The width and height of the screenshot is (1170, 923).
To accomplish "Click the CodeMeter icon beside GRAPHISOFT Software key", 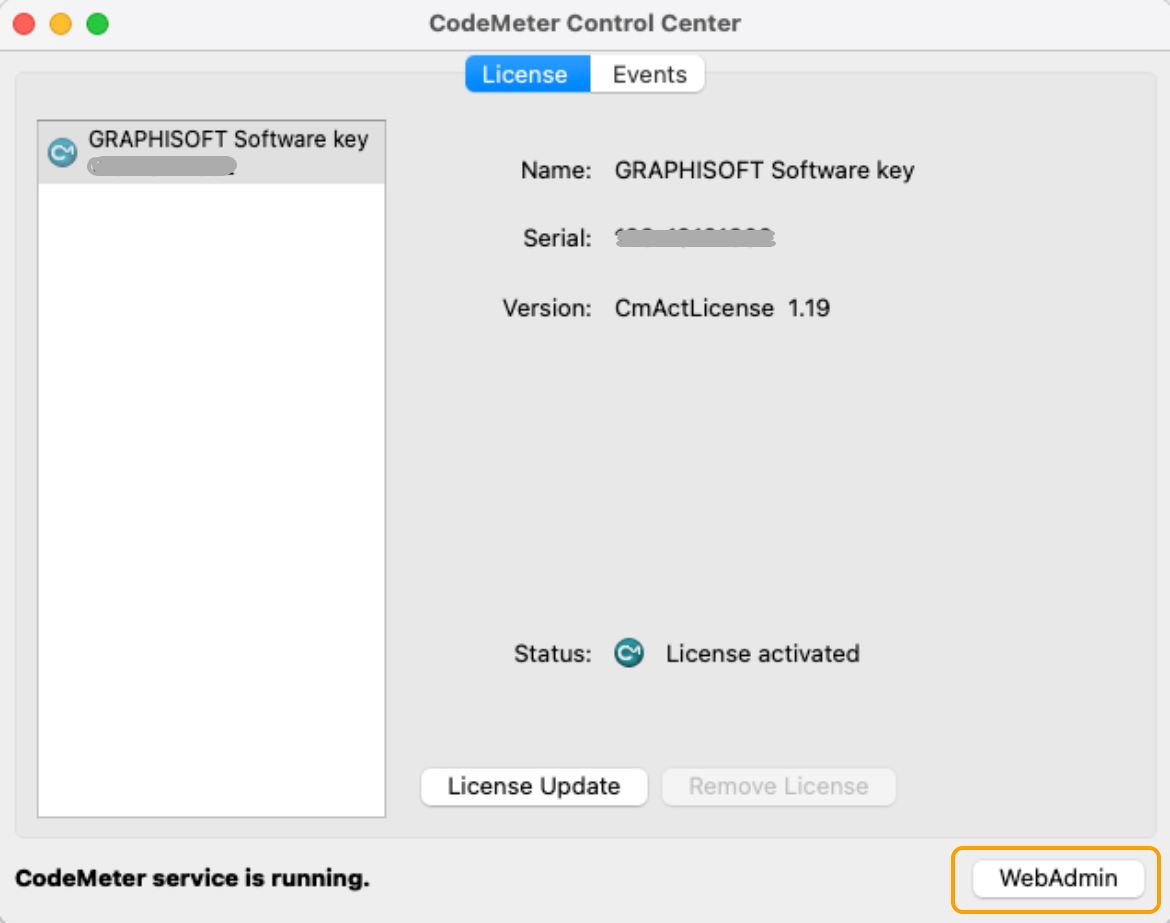I will point(62,152).
